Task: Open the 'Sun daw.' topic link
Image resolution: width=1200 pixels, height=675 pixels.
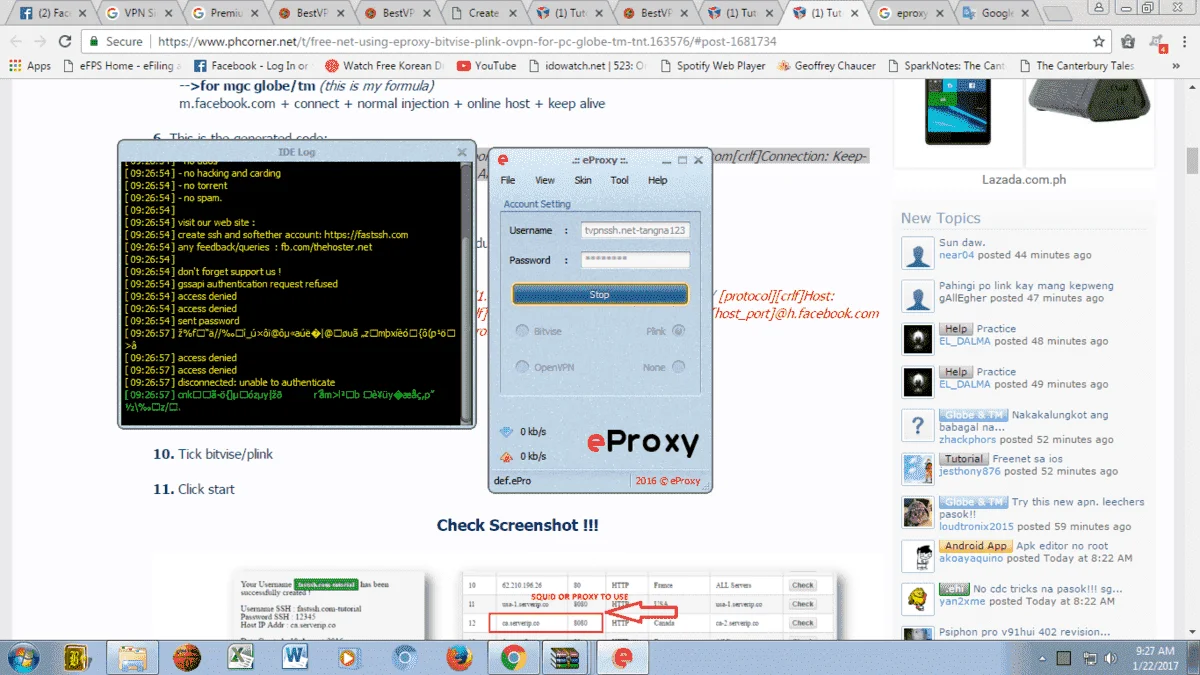Action: tap(962, 242)
